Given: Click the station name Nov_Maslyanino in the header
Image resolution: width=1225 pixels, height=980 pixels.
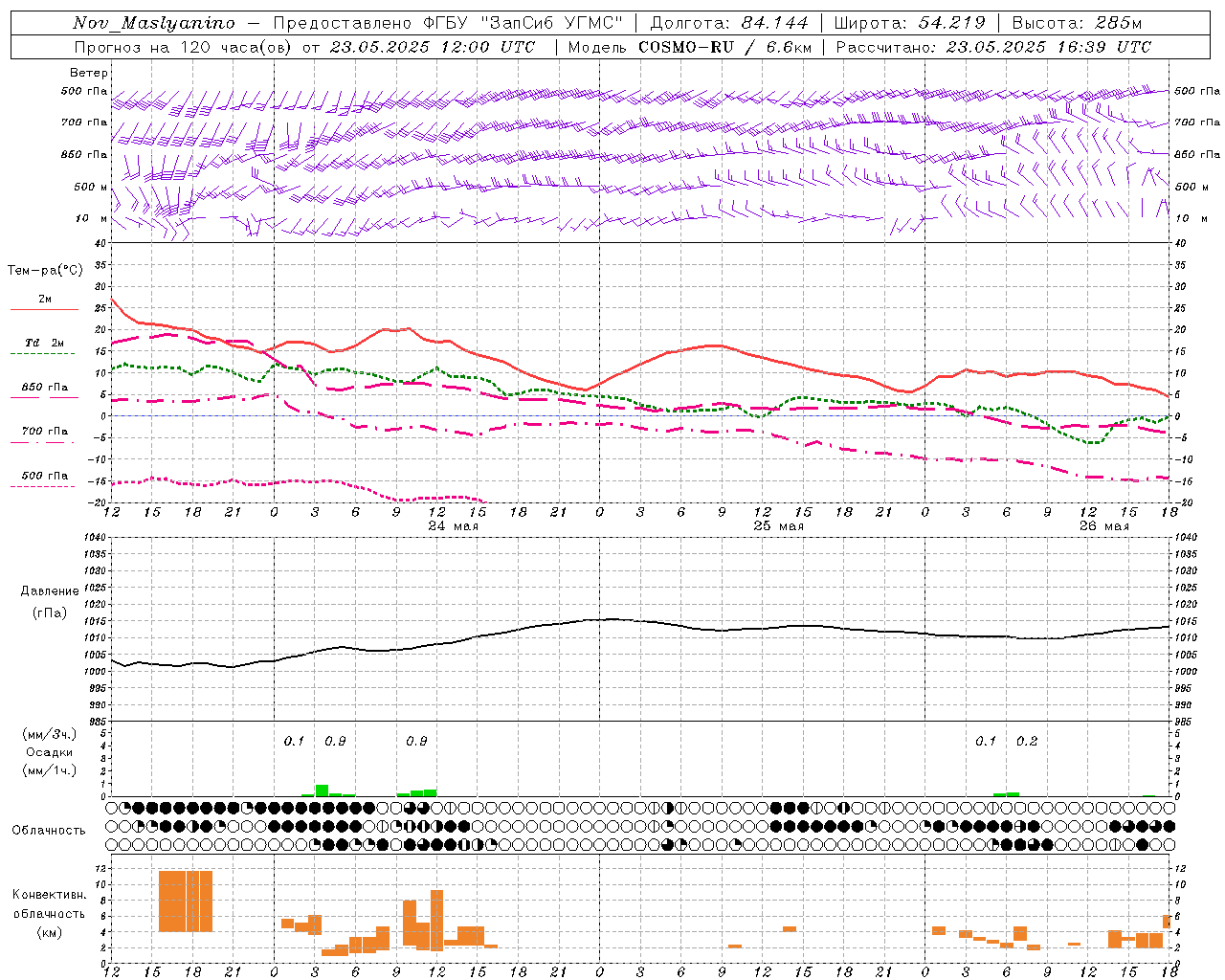Looking at the screenshot, I should pyautogui.click(x=153, y=24).
